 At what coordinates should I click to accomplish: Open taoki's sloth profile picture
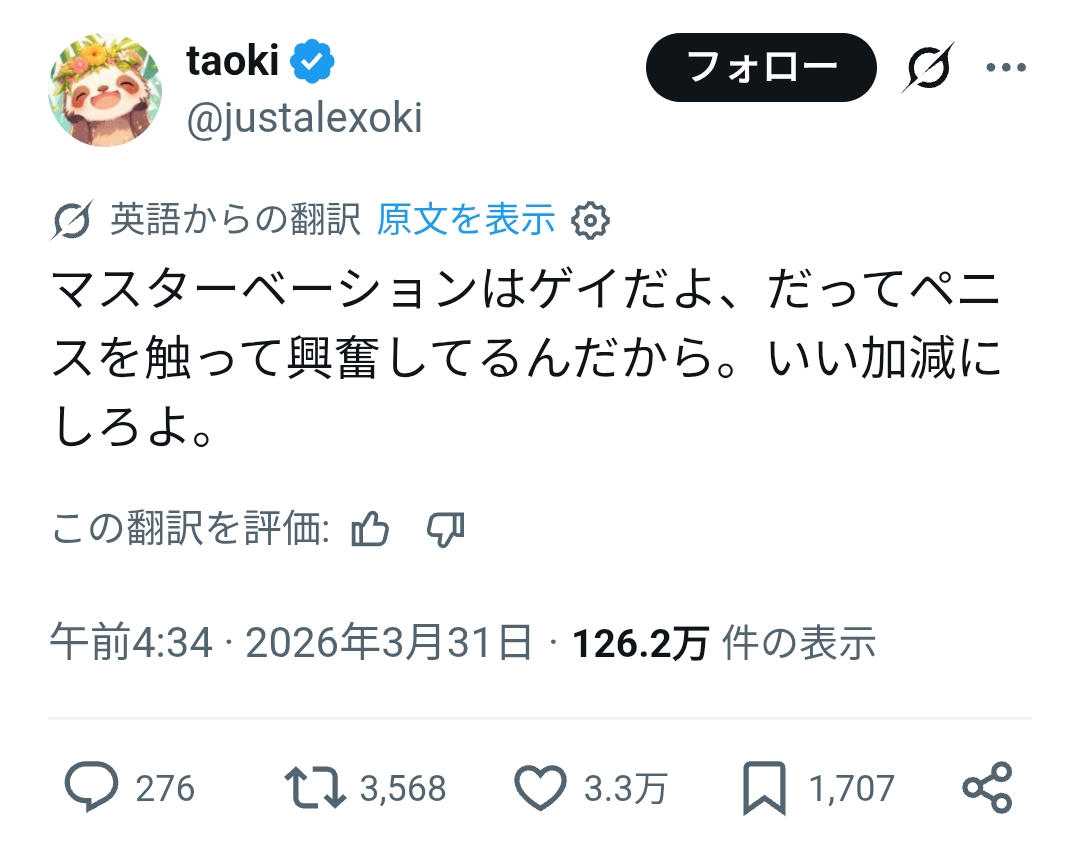coord(104,91)
